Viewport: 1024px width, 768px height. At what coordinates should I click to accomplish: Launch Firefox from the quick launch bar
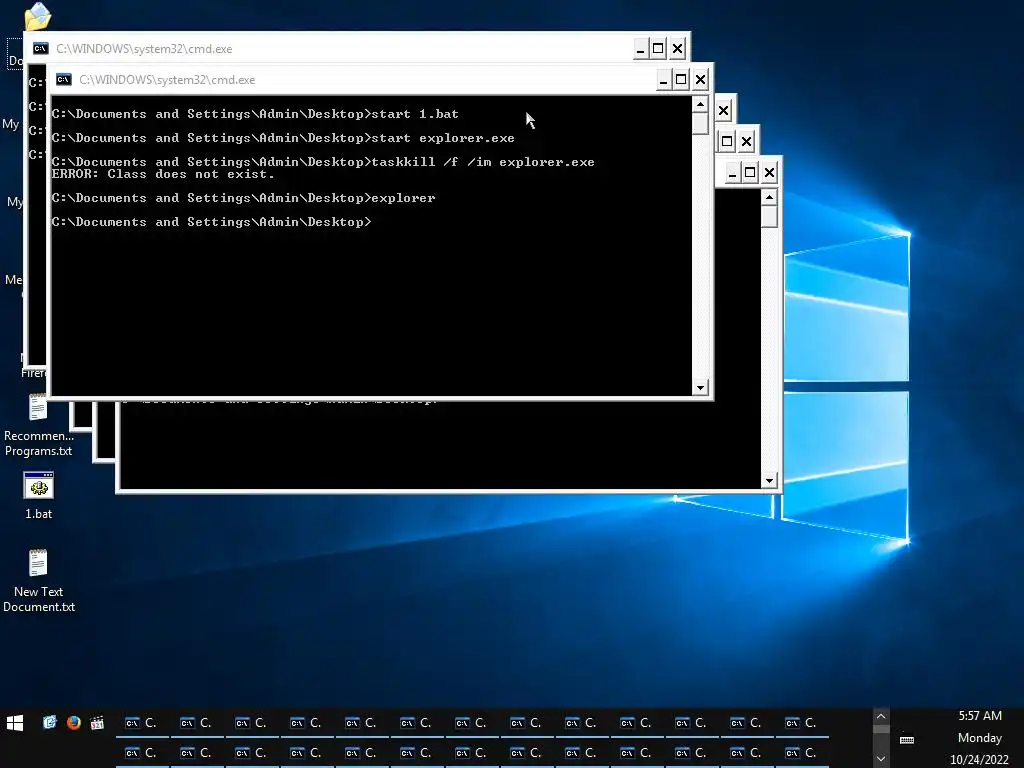click(74, 722)
